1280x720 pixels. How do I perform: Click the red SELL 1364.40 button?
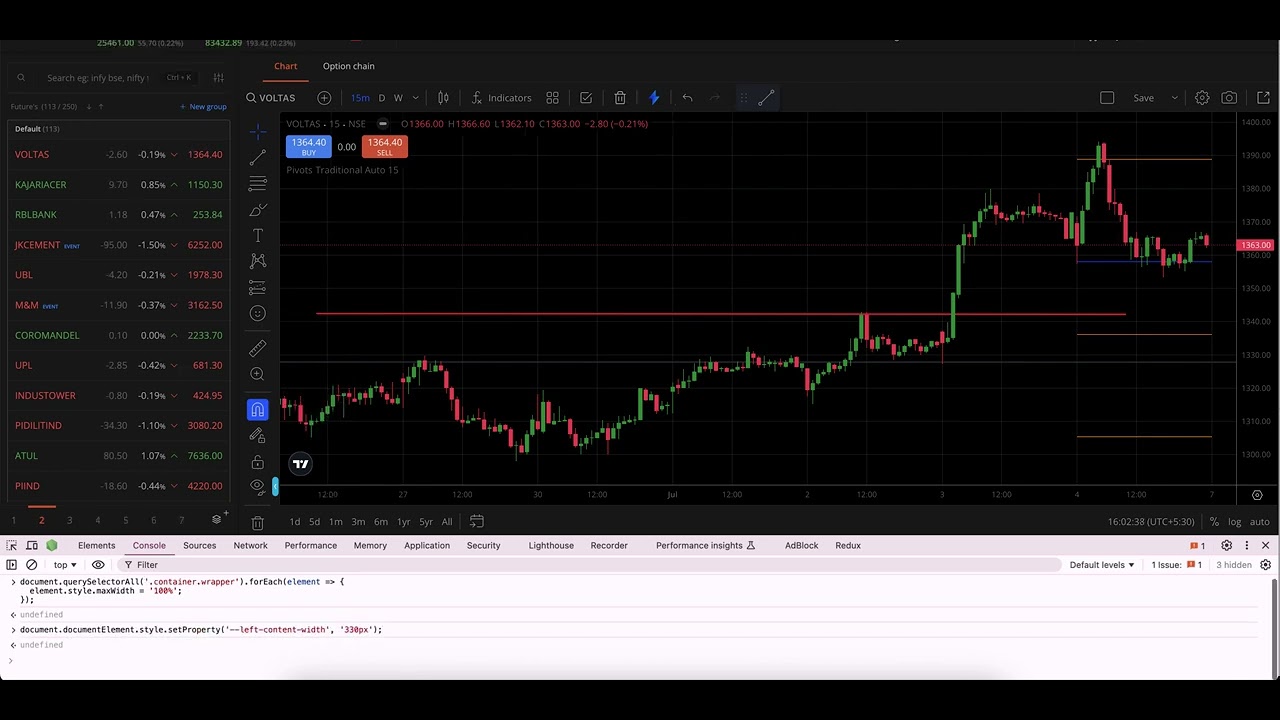click(384, 147)
